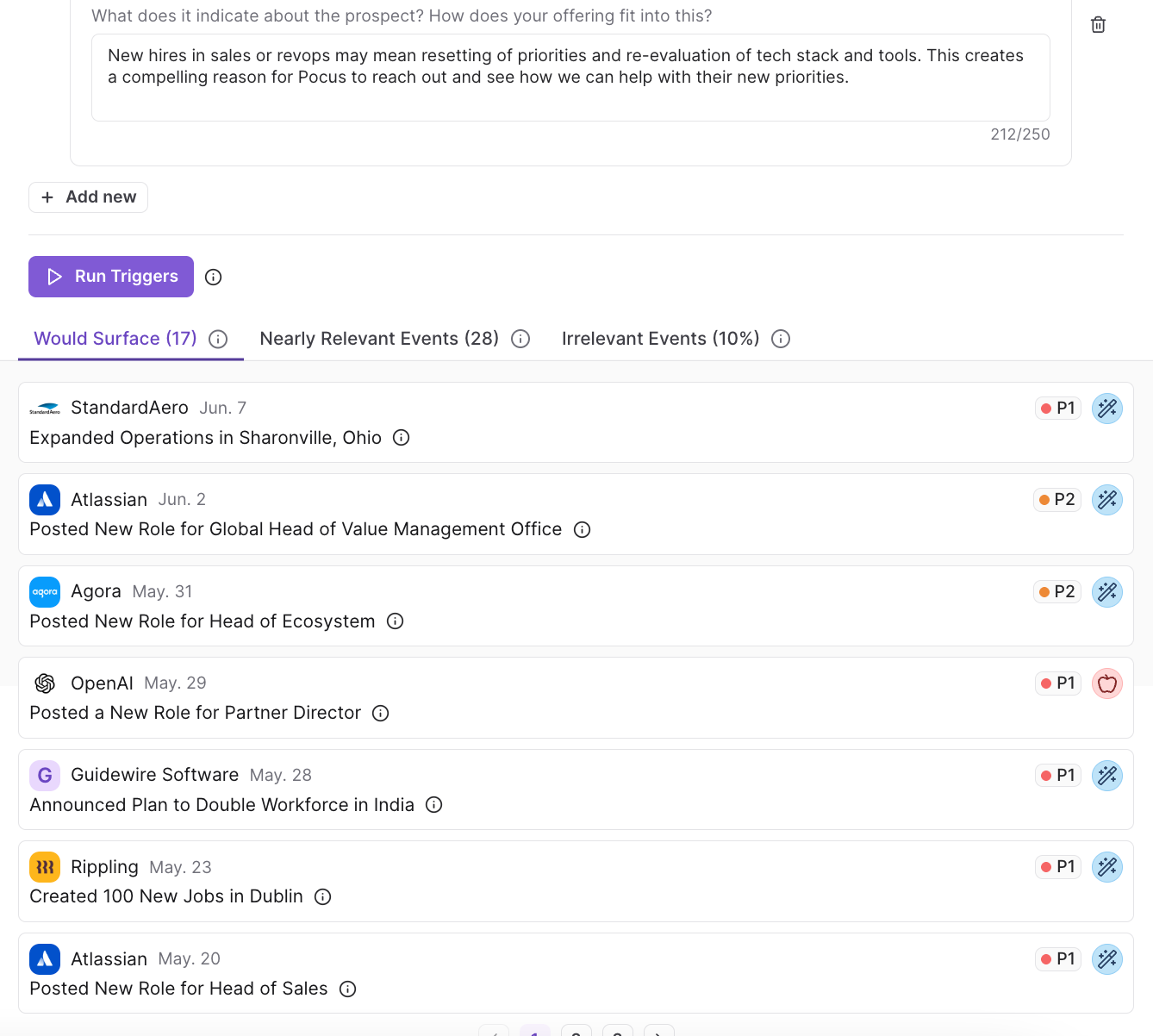Click the 212/250 character counter
Screen dimensions: 1153x1036
tap(1020, 134)
